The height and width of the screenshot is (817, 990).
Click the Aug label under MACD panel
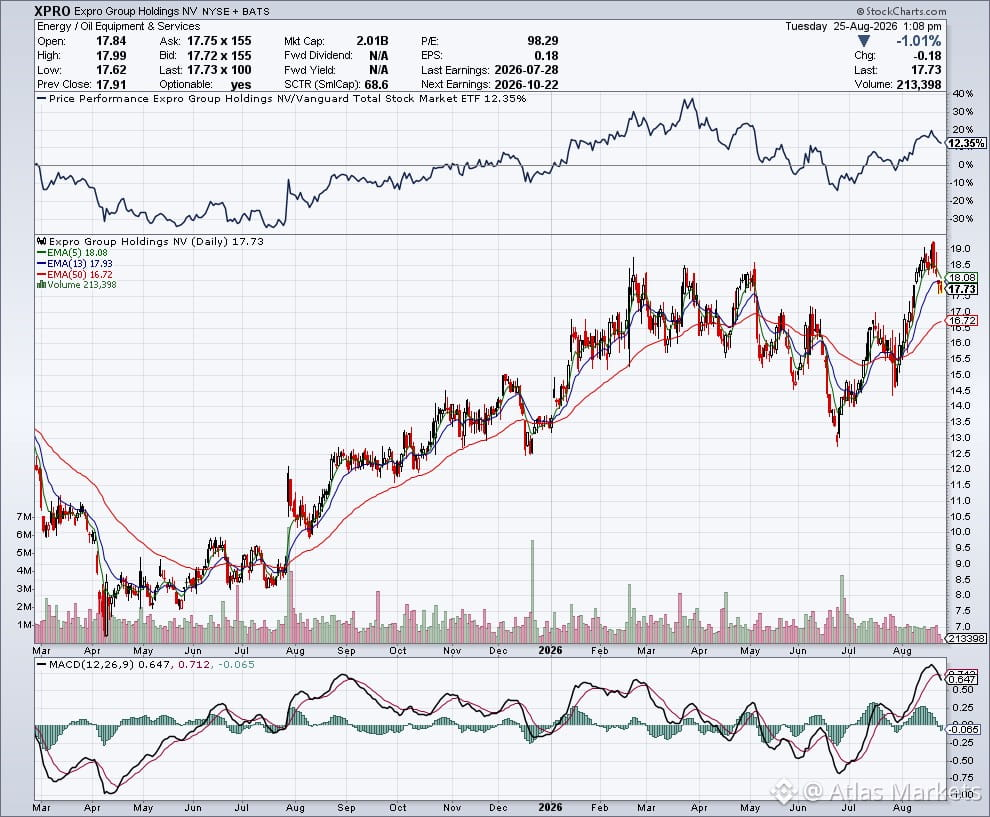(902, 808)
